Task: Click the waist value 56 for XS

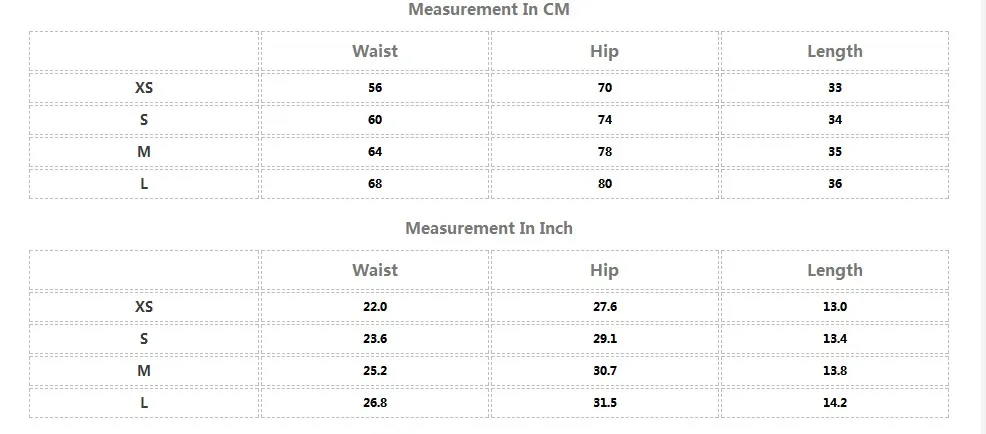Action: click(x=375, y=88)
